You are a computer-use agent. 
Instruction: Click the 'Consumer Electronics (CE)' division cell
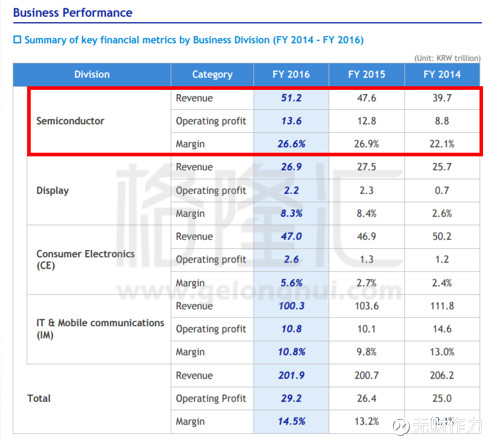[85, 260]
